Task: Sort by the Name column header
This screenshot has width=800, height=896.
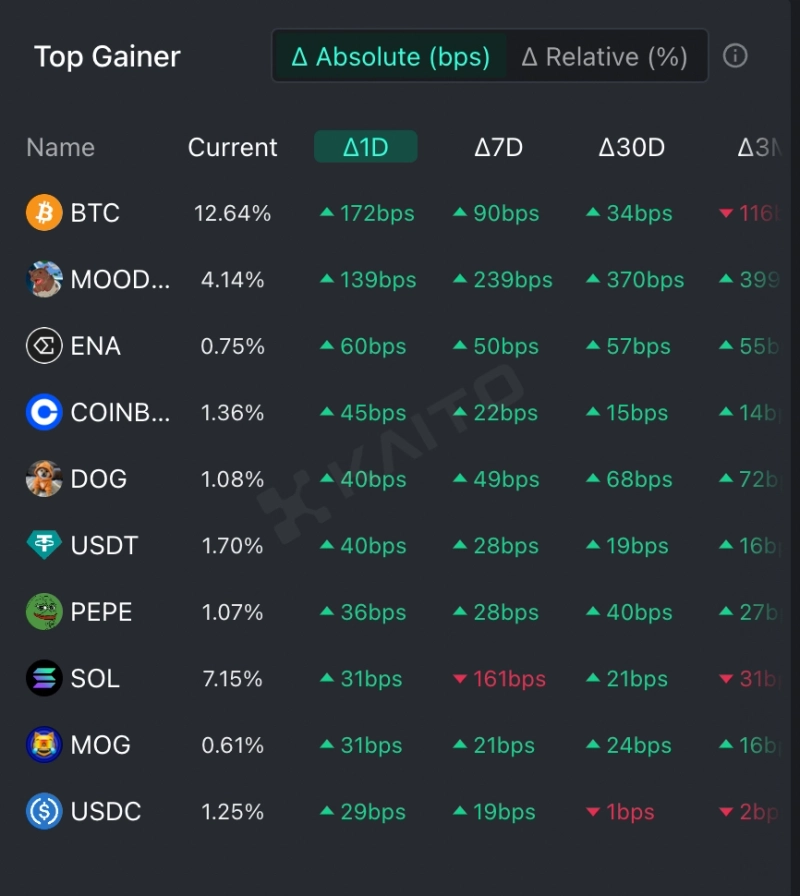Action: [60, 148]
